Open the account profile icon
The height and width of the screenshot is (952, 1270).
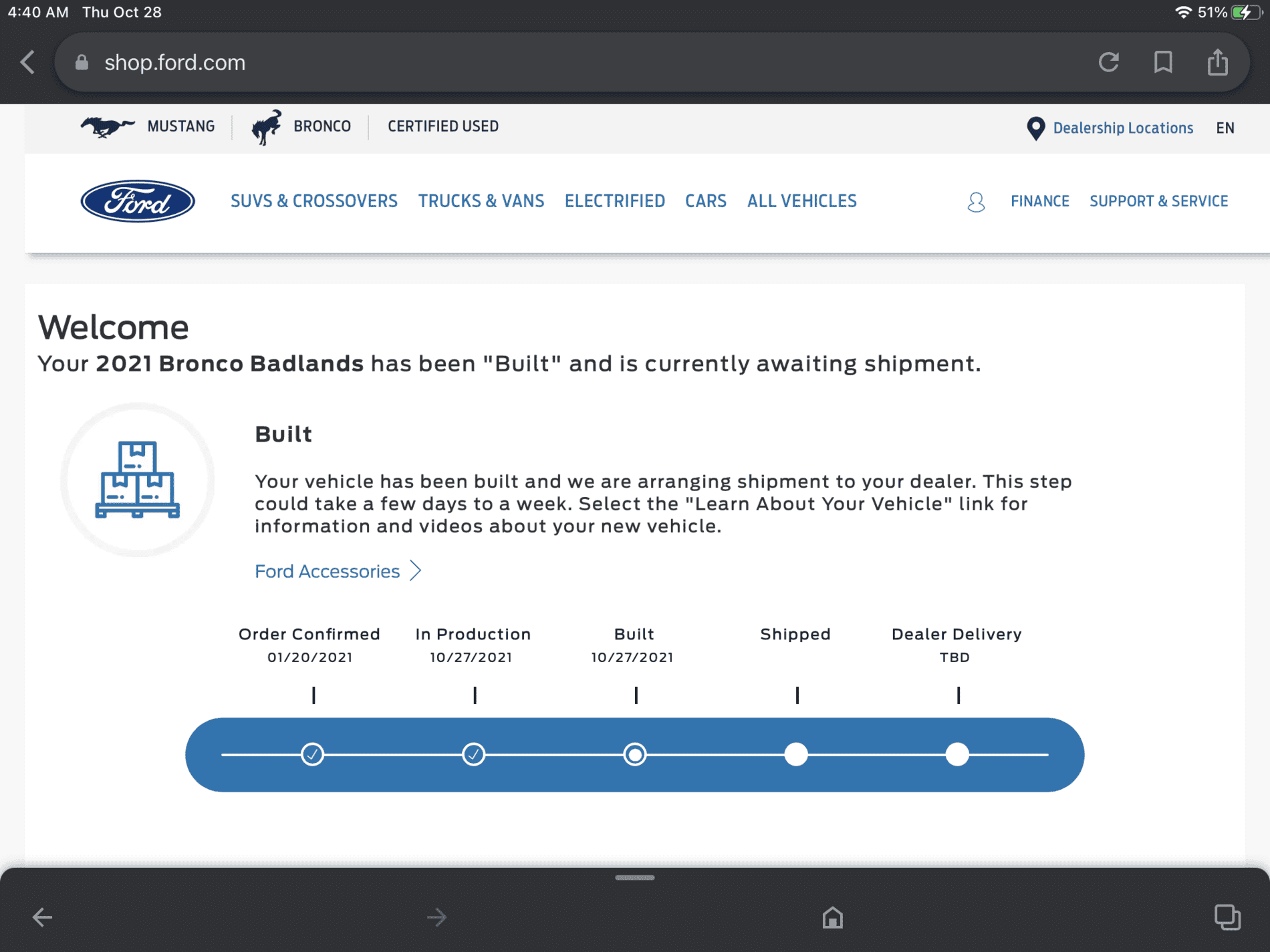coord(976,202)
